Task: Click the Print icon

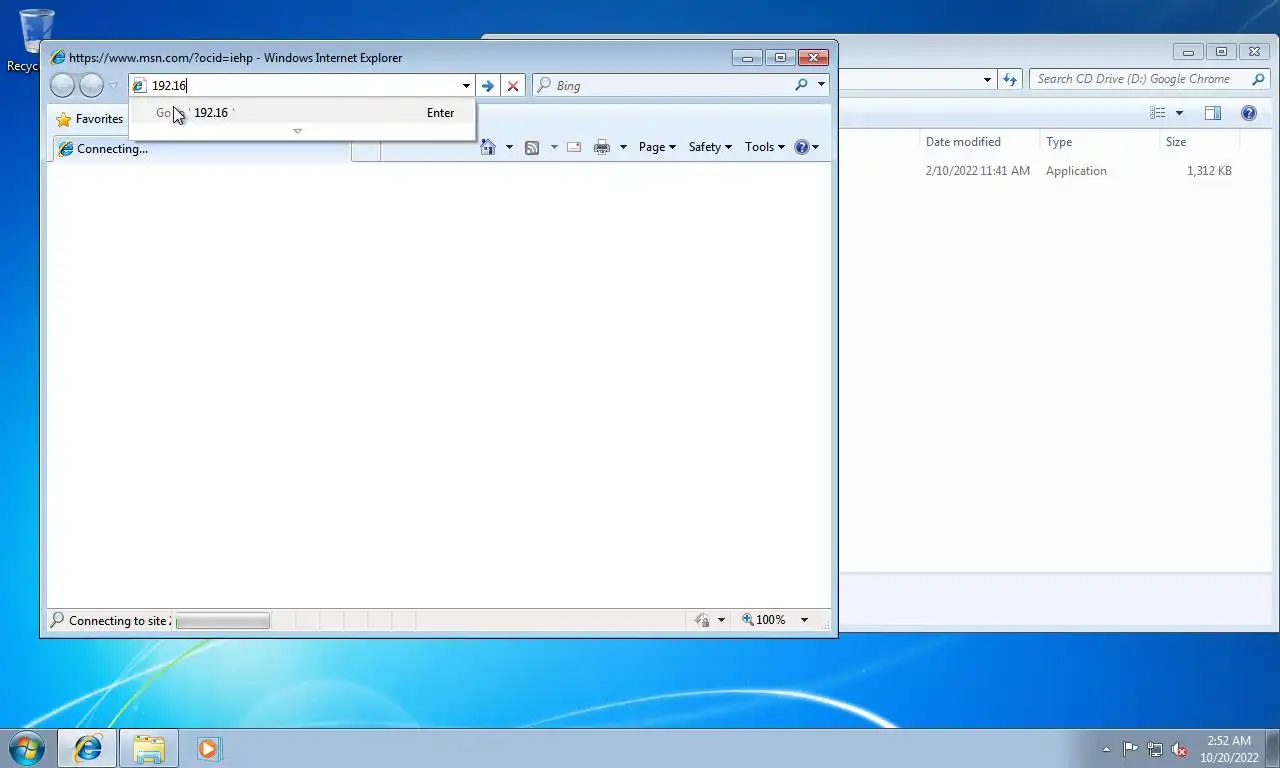Action: tap(601, 147)
